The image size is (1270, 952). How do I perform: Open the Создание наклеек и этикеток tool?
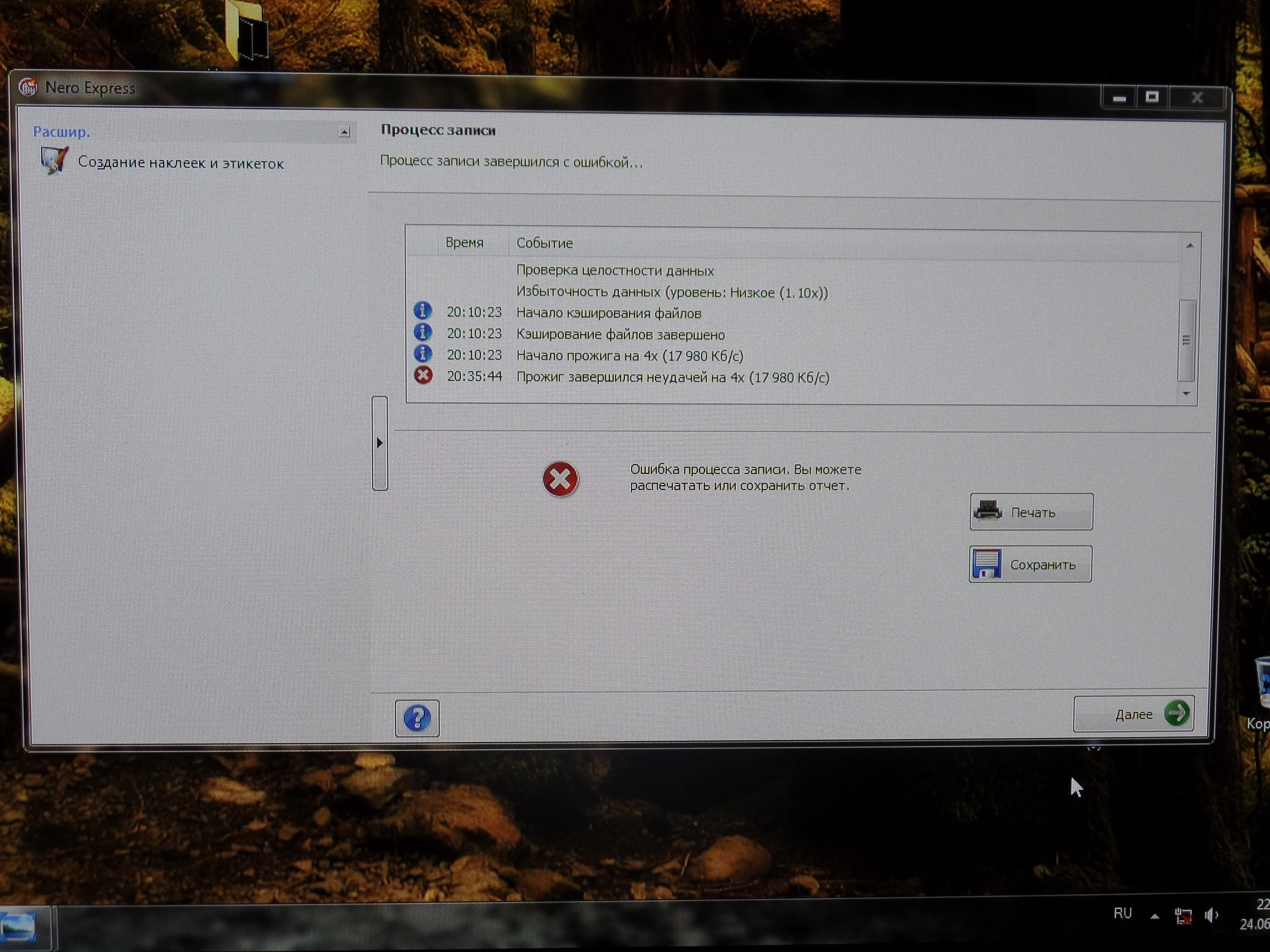coord(180,163)
